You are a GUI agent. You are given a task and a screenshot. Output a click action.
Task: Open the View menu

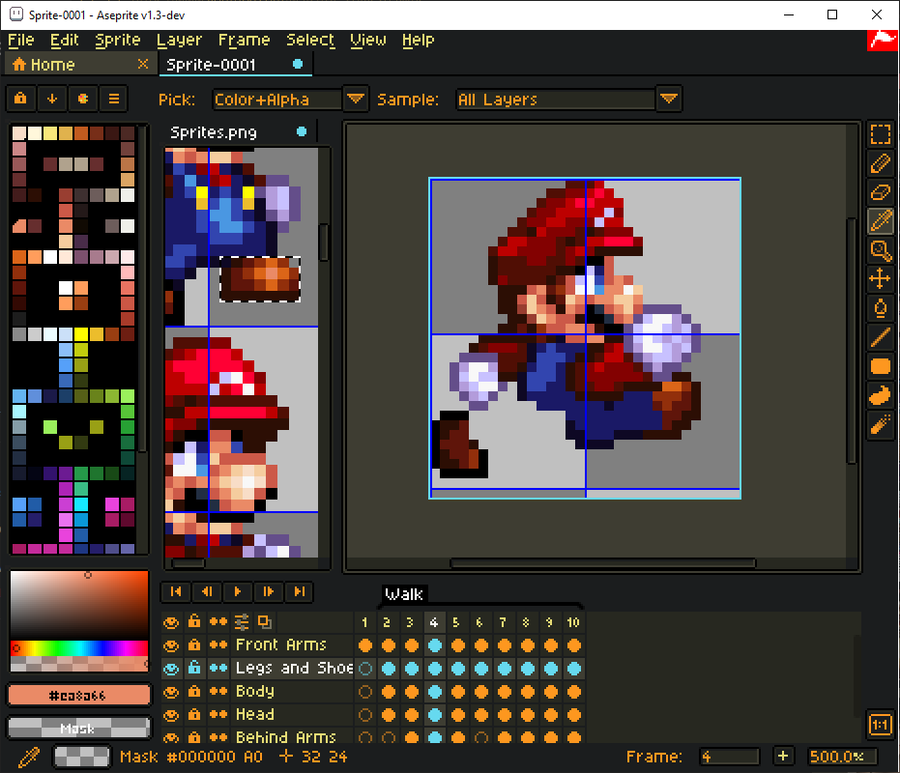pyautogui.click(x=368, y=40)
